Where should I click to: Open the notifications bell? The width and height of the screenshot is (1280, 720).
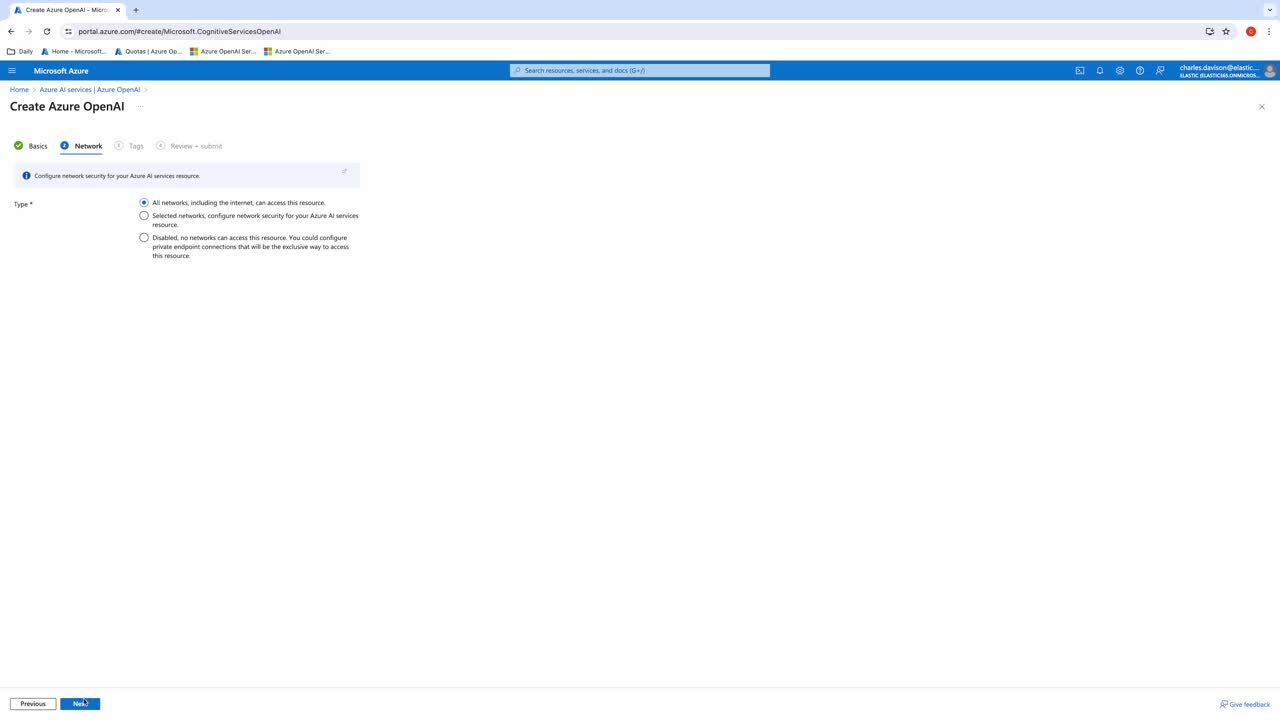[x=1100, y=71]
